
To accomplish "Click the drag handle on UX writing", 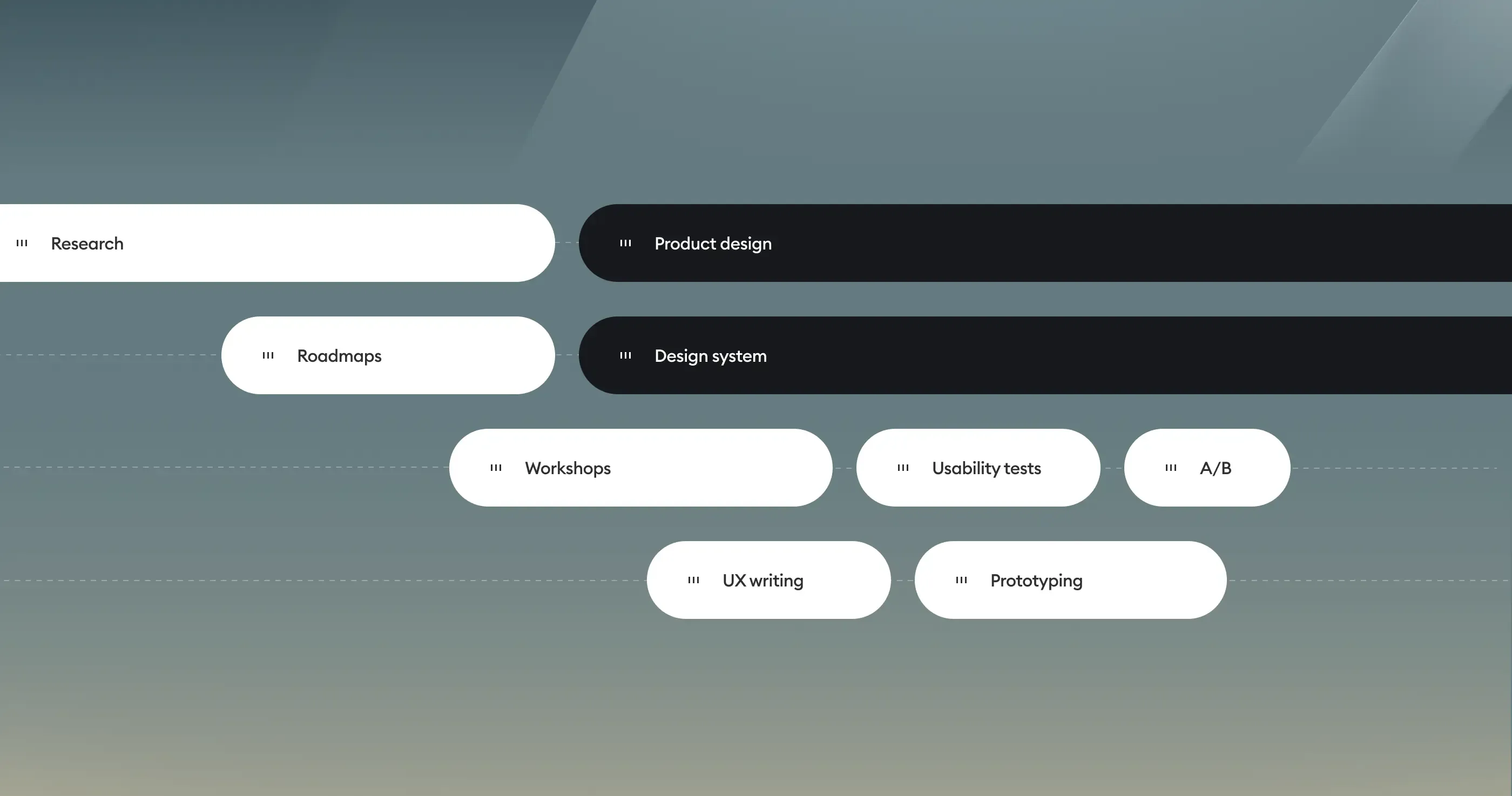I will click(694, 580).
